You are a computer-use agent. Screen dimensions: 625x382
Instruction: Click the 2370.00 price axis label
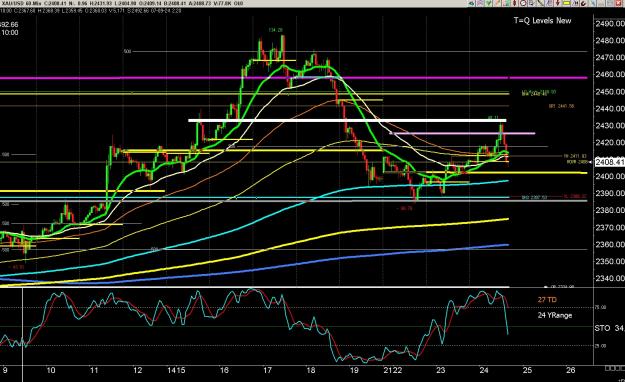click(610, 227)
